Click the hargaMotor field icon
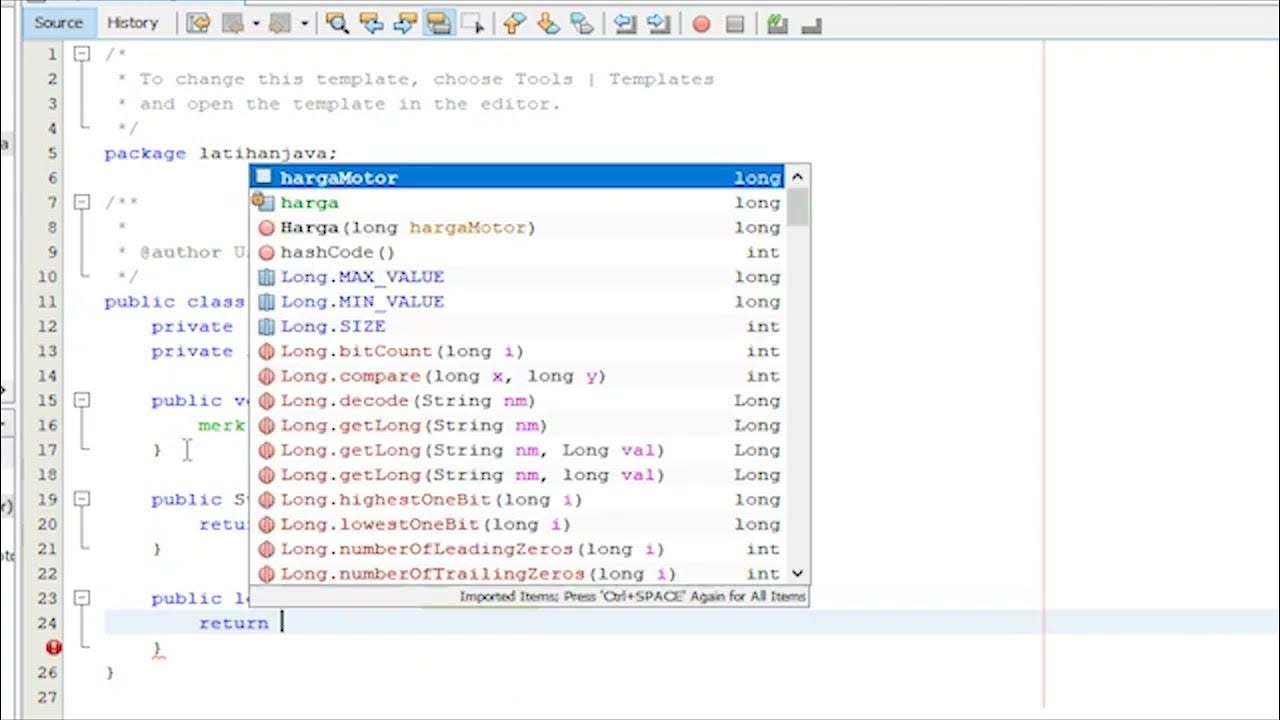1280x720 pixels. pyautogui.click(x=264, y=177)
